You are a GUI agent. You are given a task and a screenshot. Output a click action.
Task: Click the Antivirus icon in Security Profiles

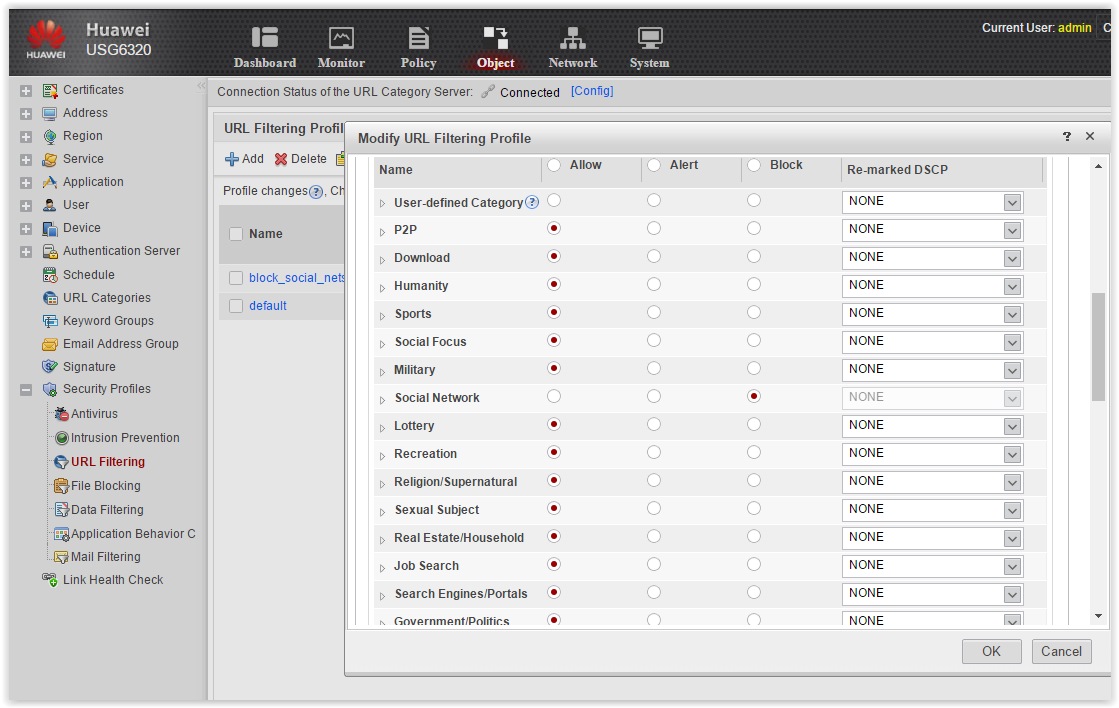point(62,413)
